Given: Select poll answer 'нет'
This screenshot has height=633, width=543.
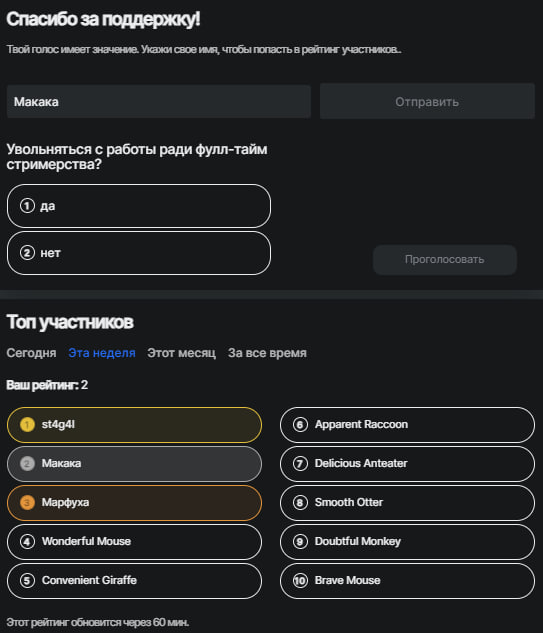Looking at the screenshot, I should click(x=138, y=253).
